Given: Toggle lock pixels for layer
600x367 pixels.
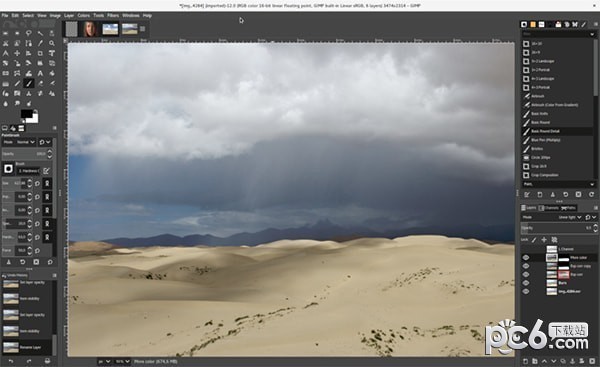Looking at the screenshot, I should 534,240.
